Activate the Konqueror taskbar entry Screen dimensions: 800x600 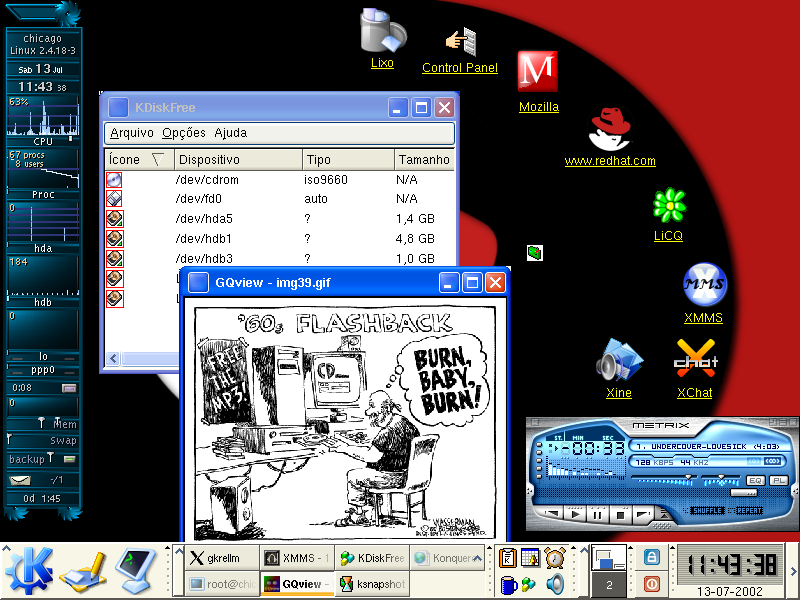click(x=442, y=558)
